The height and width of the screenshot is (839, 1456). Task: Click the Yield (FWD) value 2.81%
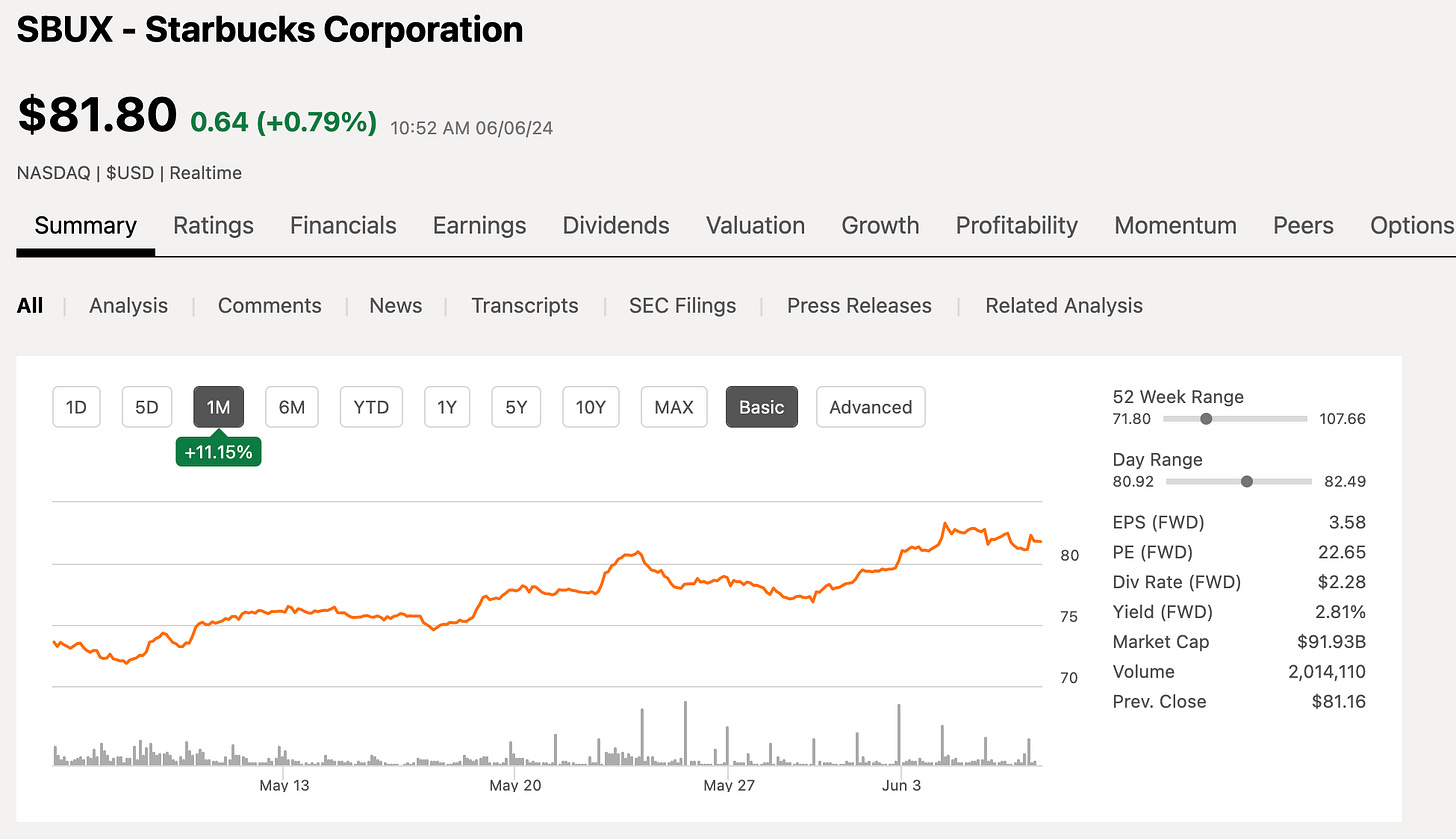point(1342,612)
